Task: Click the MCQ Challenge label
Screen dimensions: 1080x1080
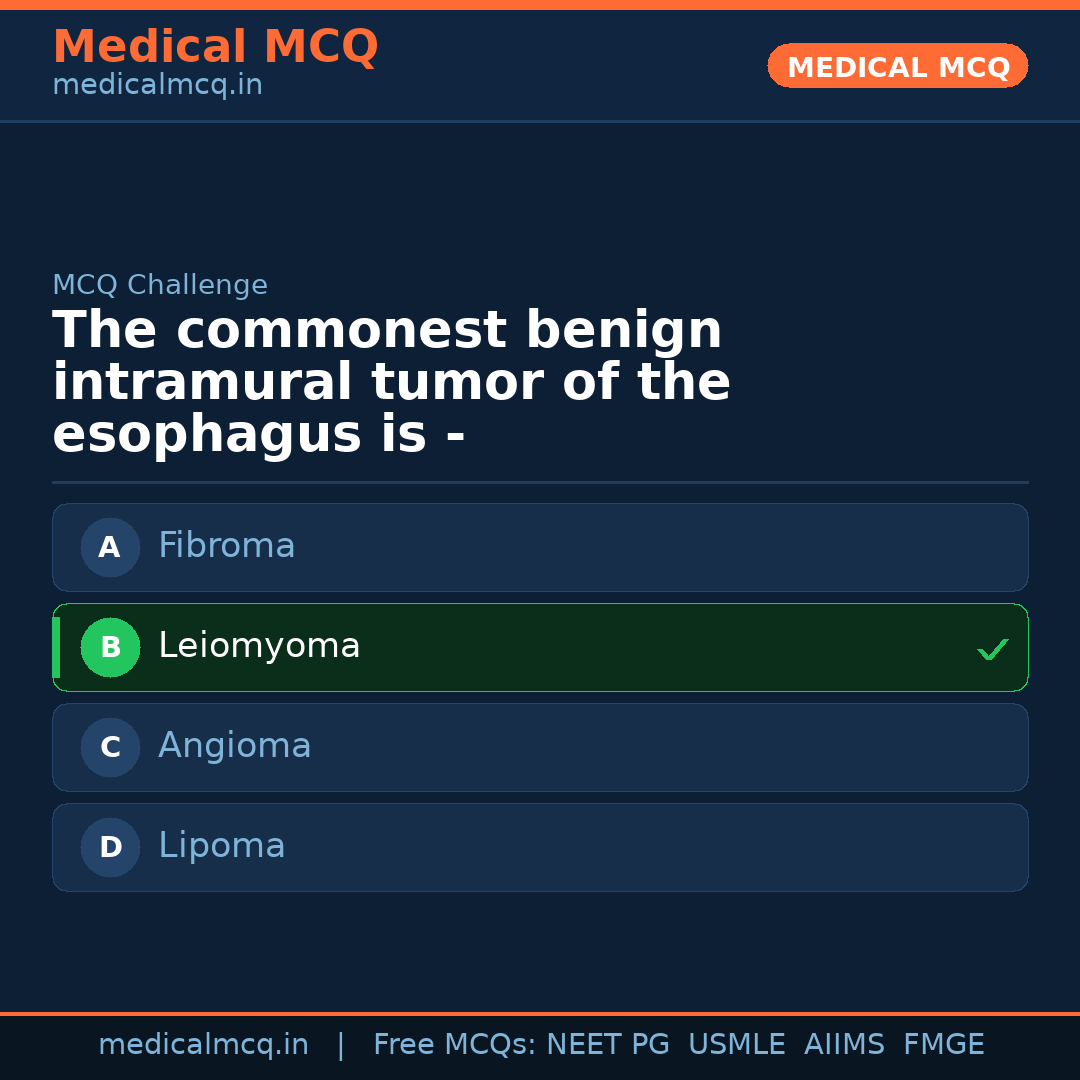Action: (160, 285)
